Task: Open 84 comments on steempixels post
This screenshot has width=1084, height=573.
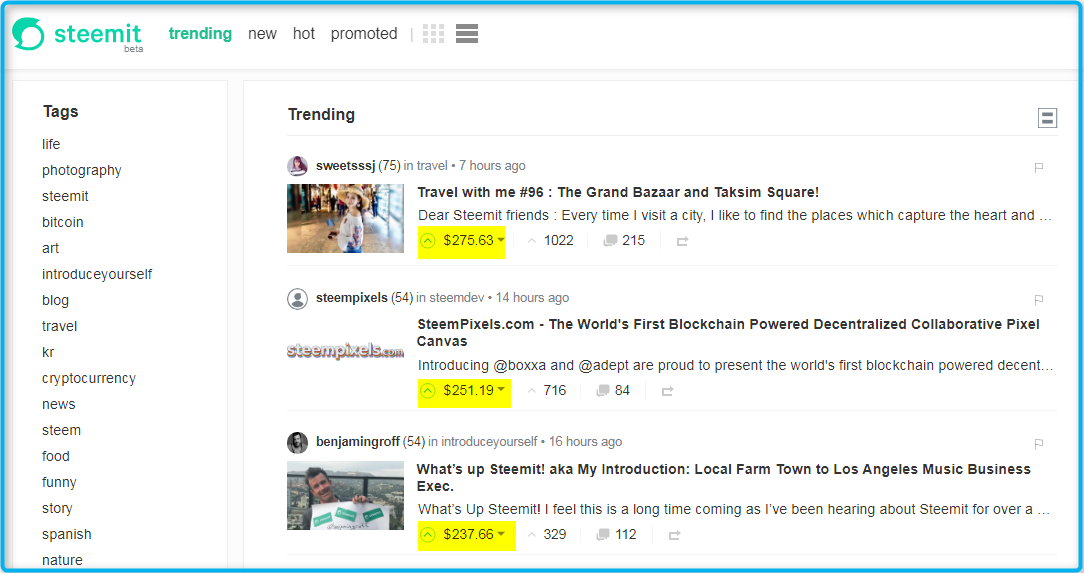Action: [x=613, y=391]
